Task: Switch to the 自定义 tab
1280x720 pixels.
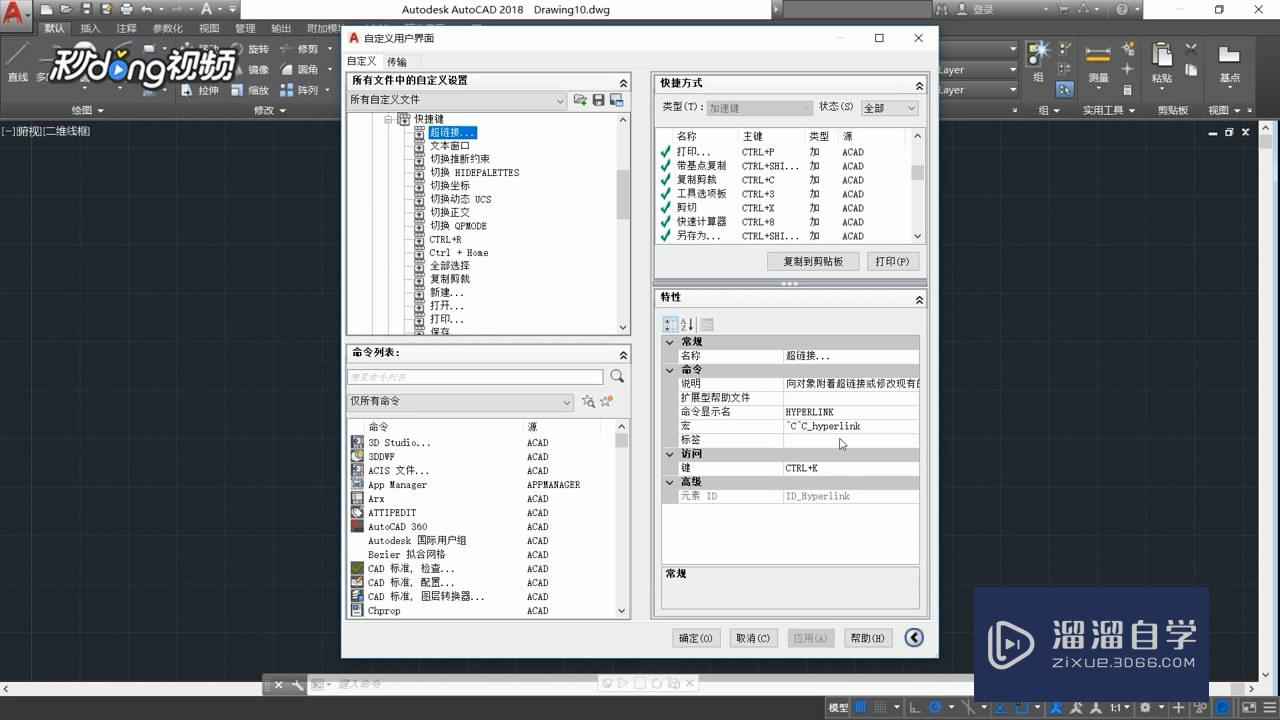Action: pos(362,62)
